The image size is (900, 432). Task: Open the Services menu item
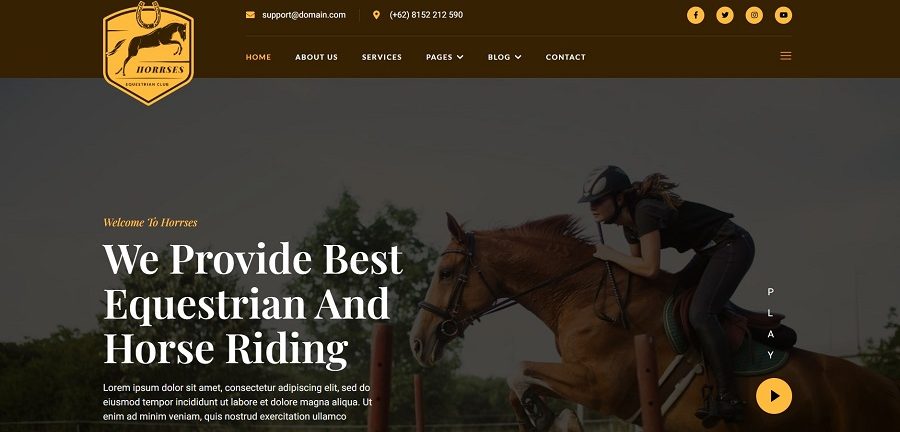(382, 57)
